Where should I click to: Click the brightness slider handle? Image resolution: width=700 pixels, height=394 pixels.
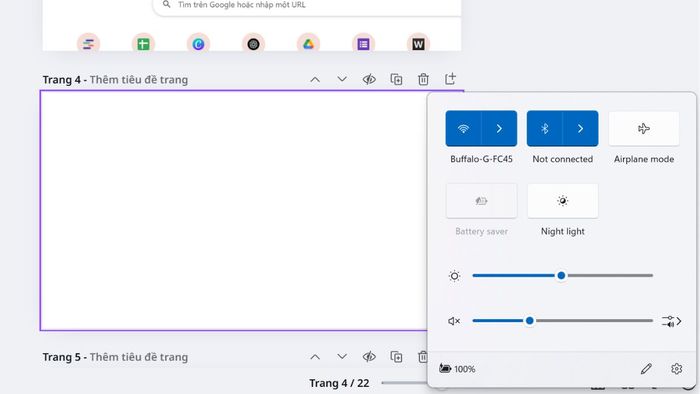(x=561, y=276)
